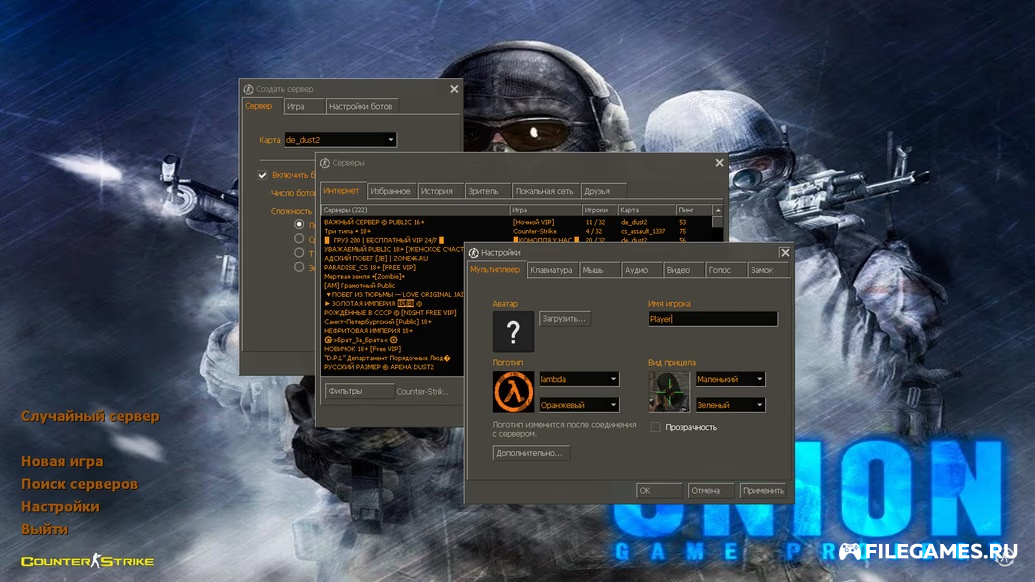1035x582 pixels.
Task: Click the server list scroll-up arrow
Action: pos(718,210)
